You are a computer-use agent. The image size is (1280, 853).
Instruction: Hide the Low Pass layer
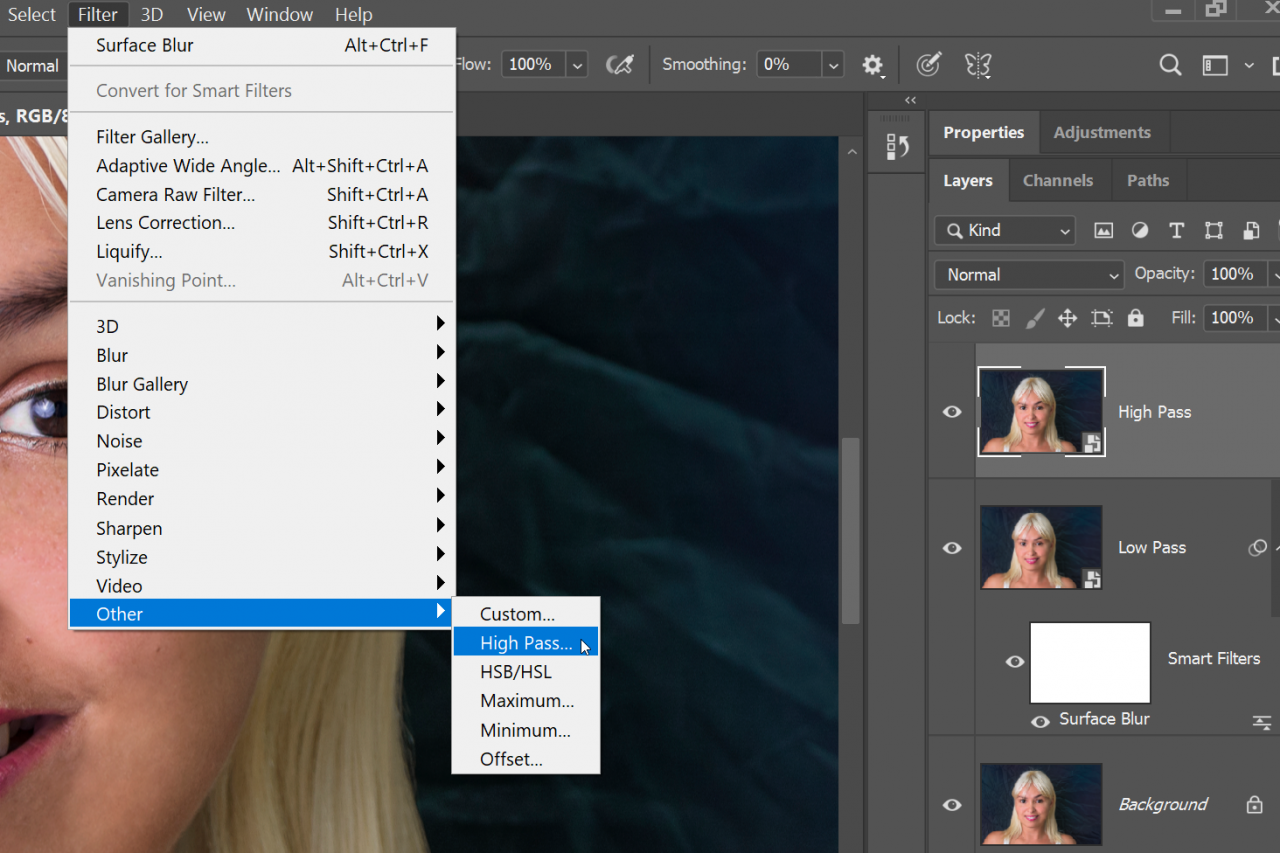(952, 548)
